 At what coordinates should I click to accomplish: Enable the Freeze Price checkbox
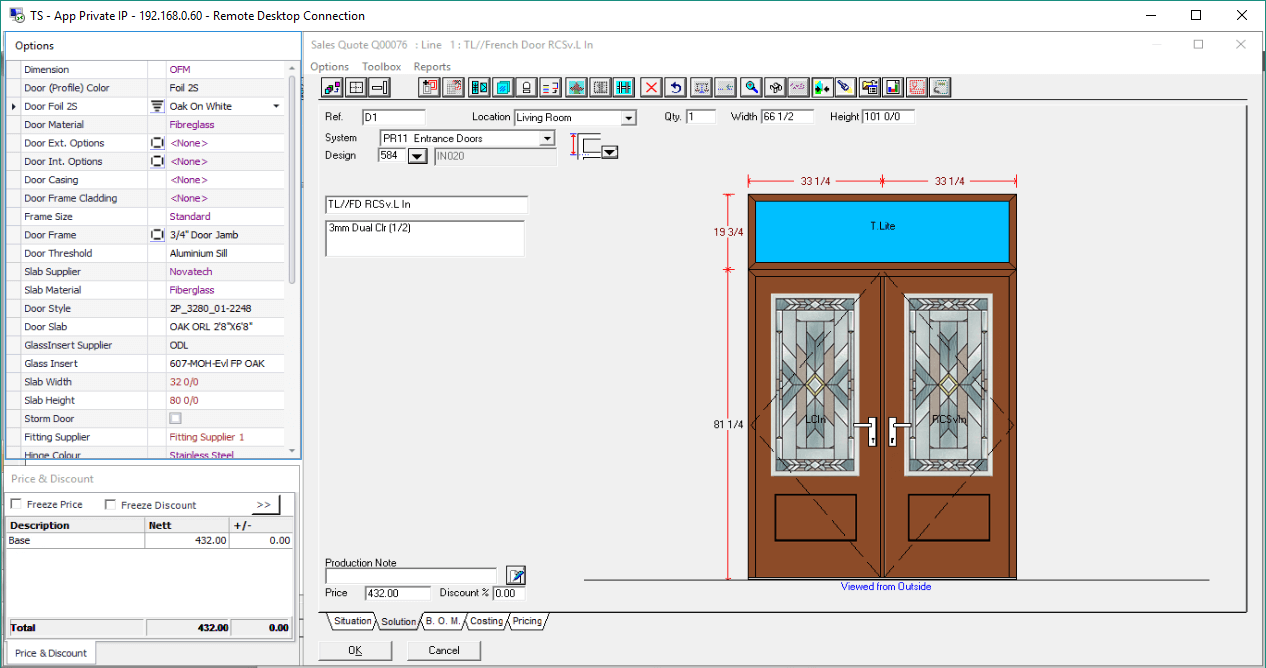coord(16,505)
